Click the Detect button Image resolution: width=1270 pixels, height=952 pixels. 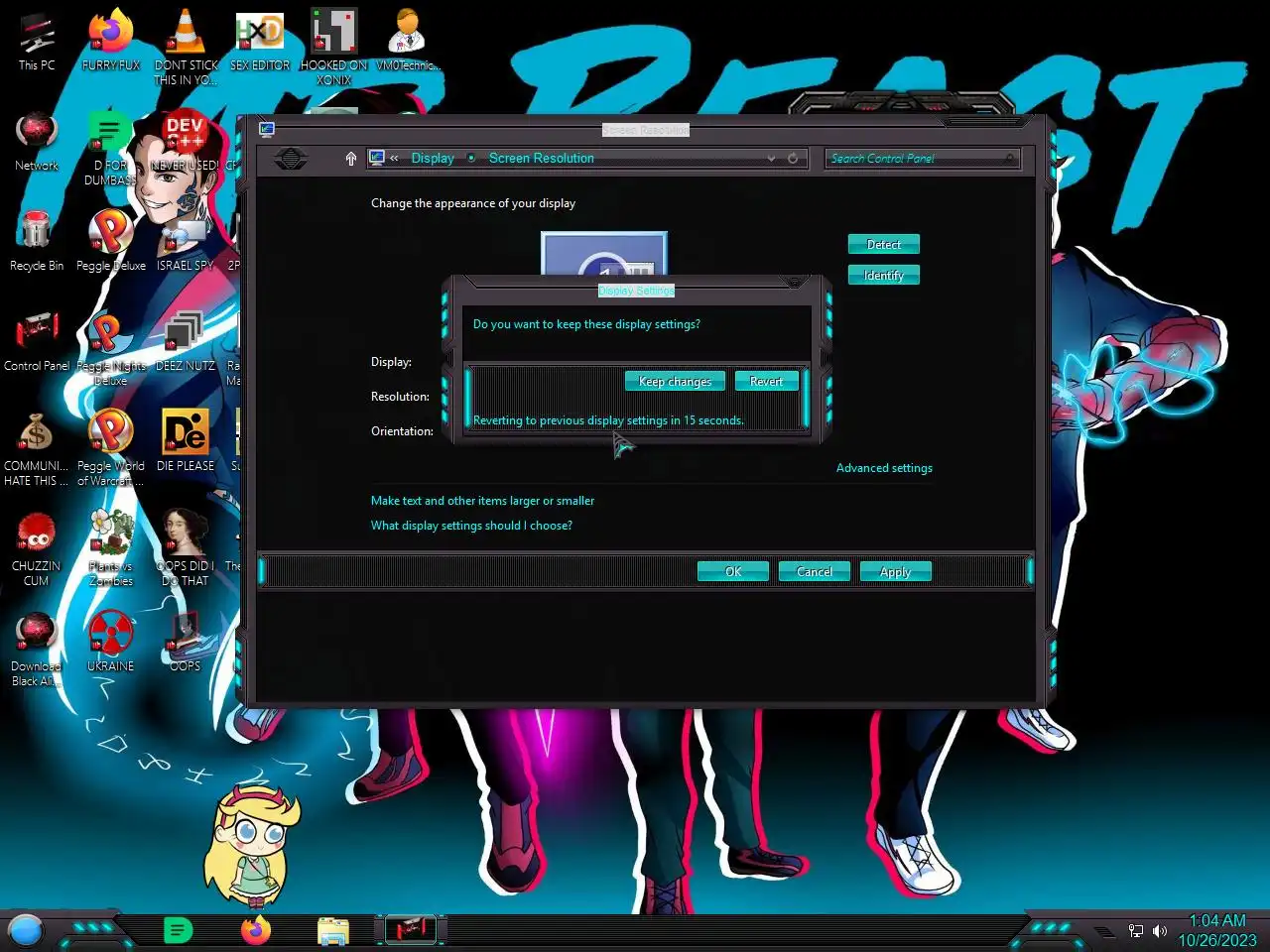(883, 244)
